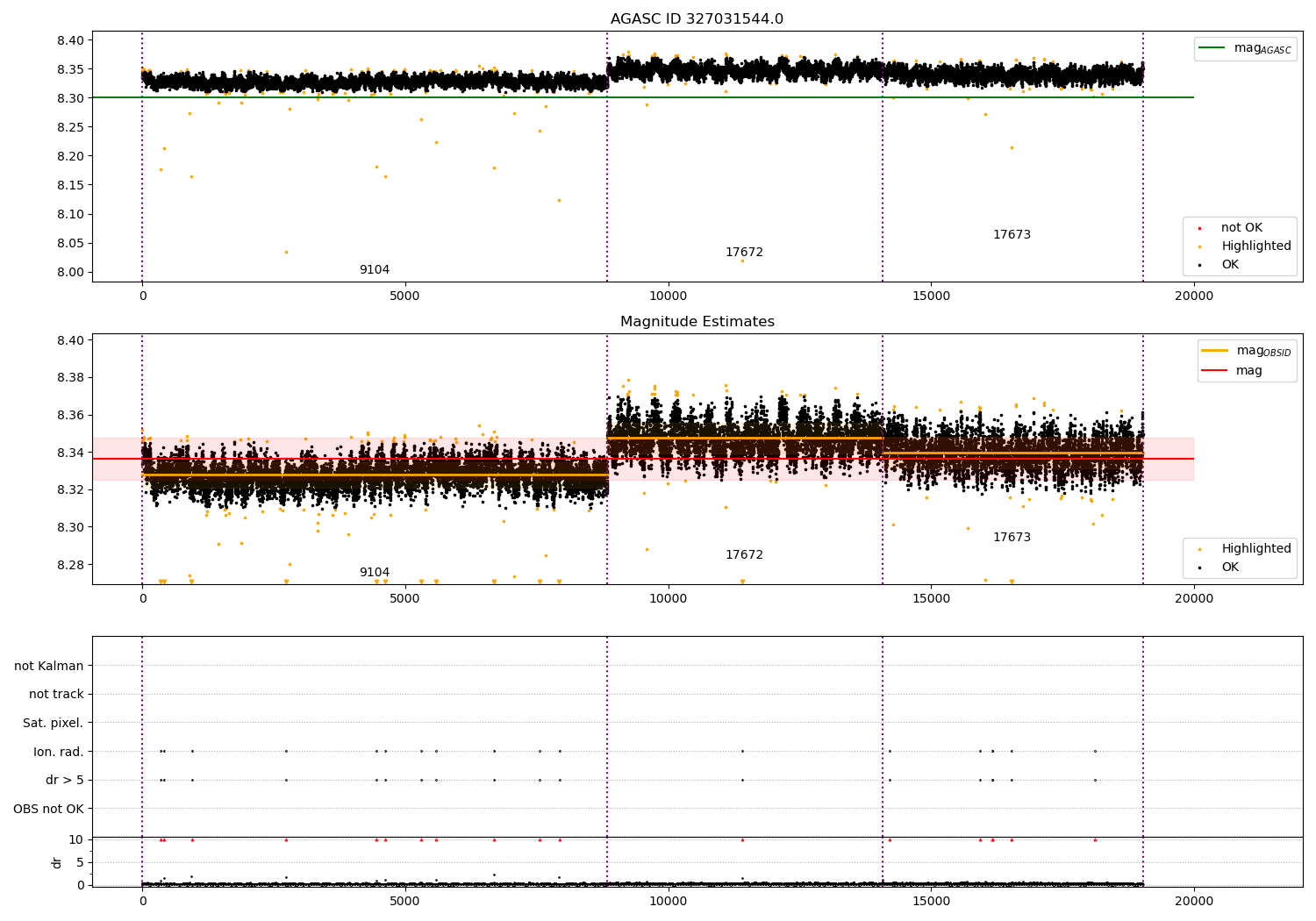Click 'Highlighted' in the top plot legend
The height and width of the screenshot is (921, 1316).
click(x=1255, y=246)
